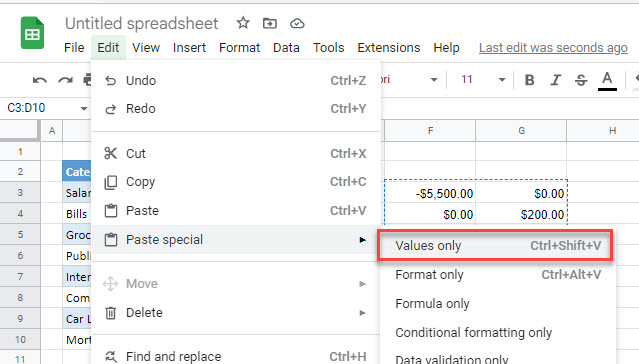Click column G header
The height and width of the screenshot is (364, 639).
[x=521, y=130]
